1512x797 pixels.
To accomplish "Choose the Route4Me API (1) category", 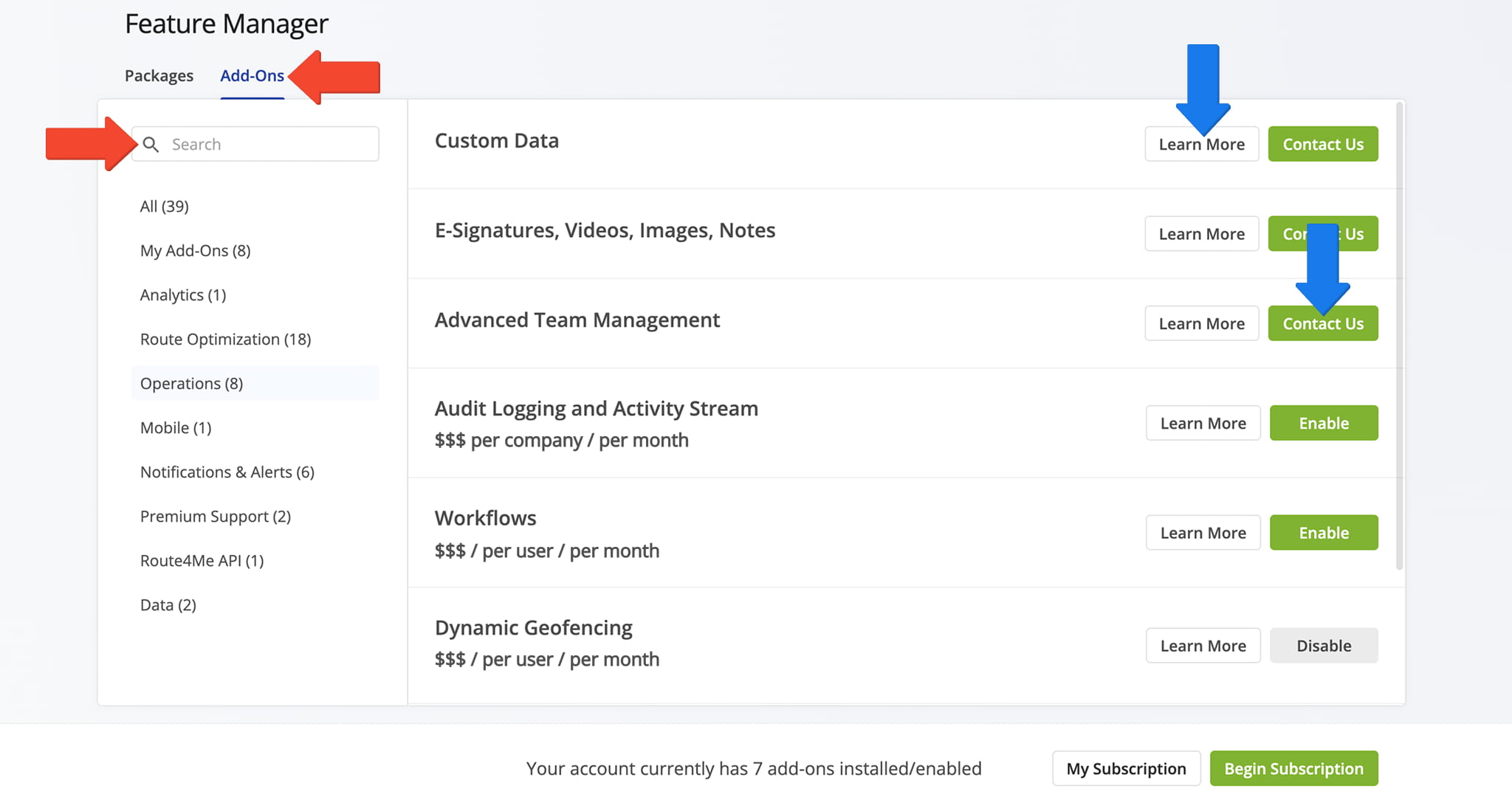I will [x=202, y=561].
